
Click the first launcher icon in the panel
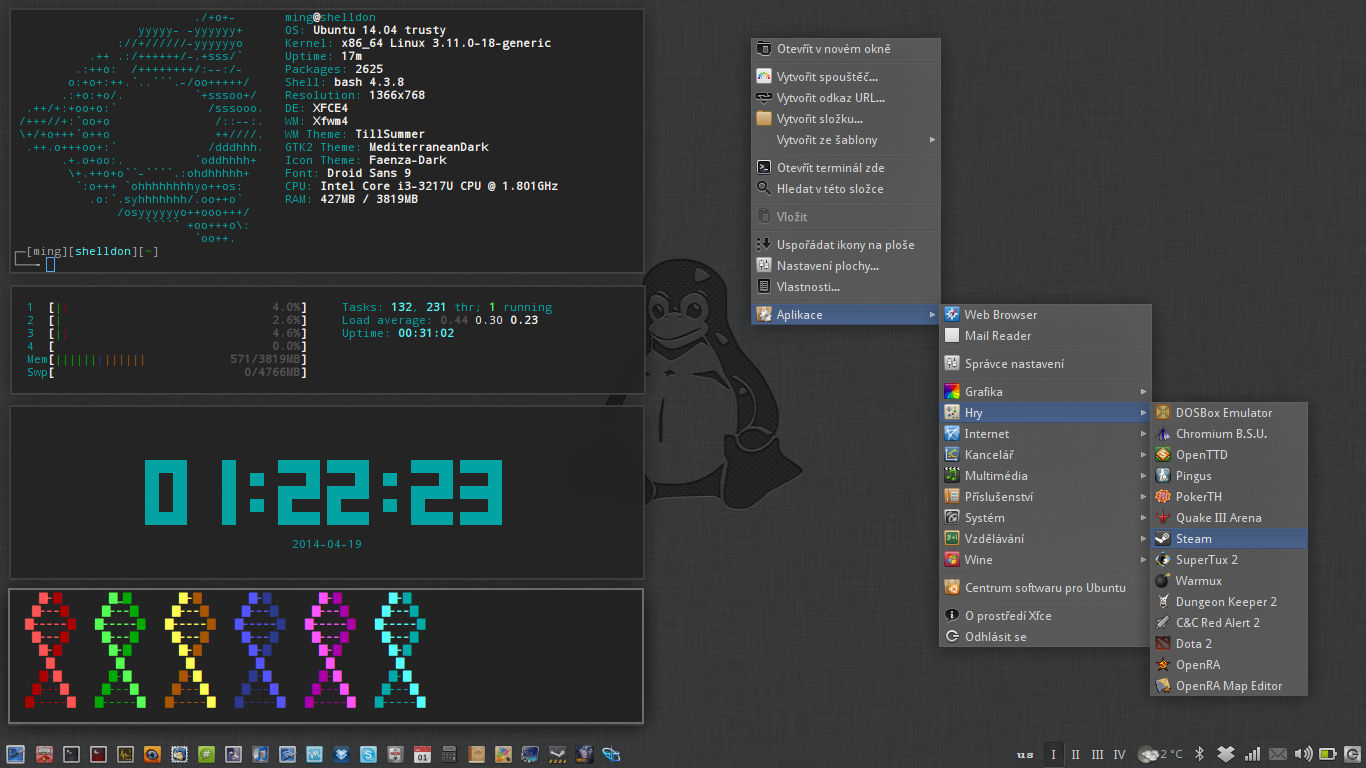15,754
